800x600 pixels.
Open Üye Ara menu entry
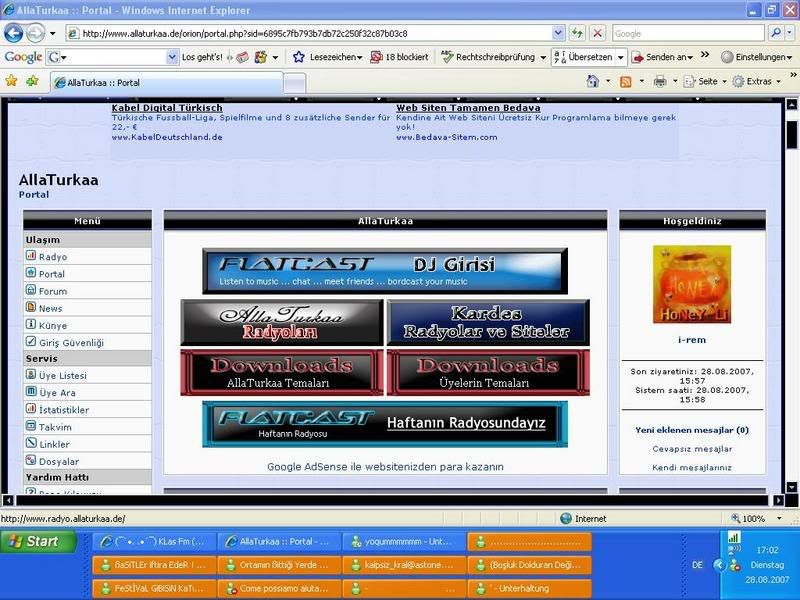(x=57, y=393)
